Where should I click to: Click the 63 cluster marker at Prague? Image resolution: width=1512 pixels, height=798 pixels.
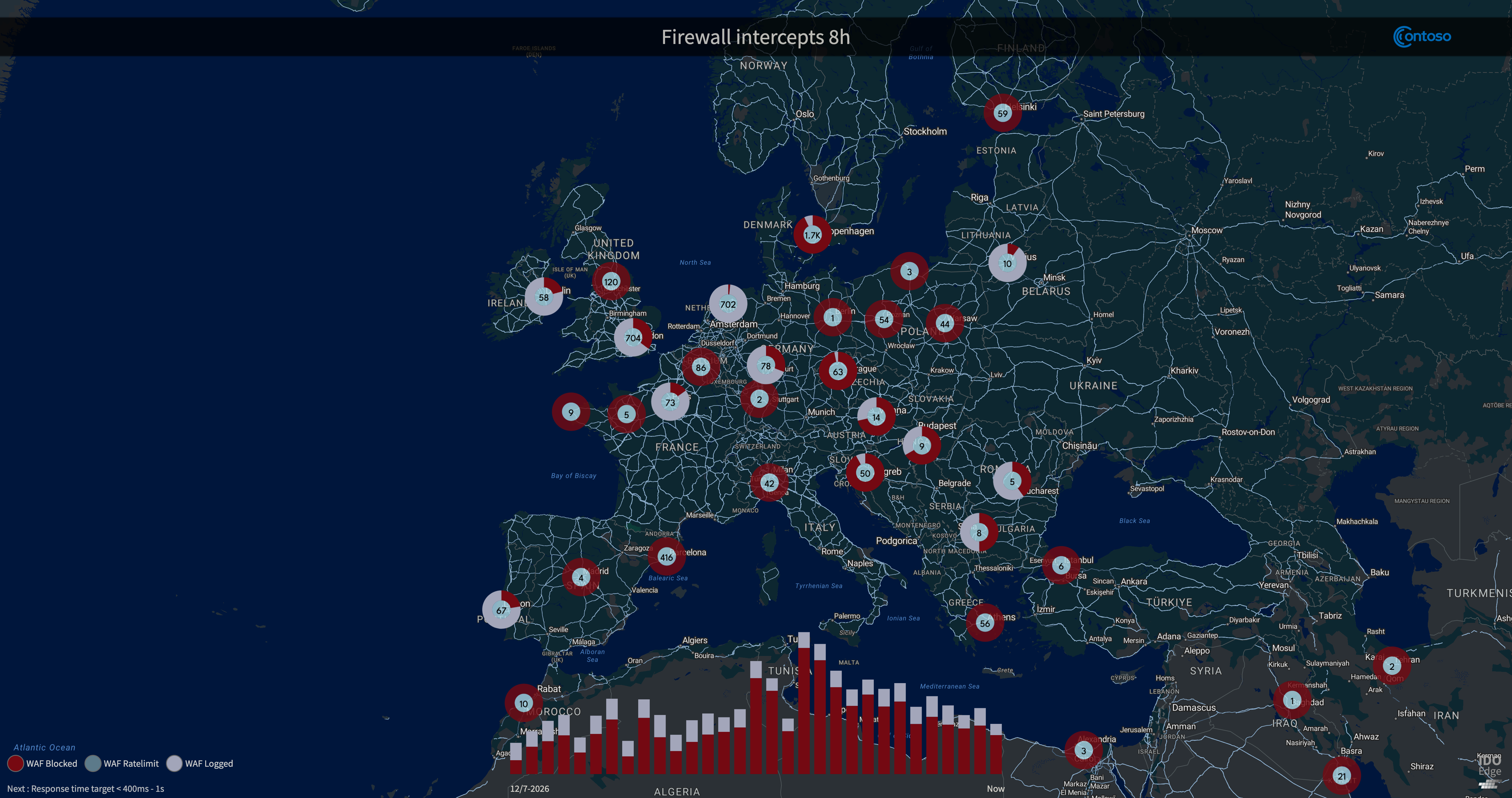(x=838, y=371)
